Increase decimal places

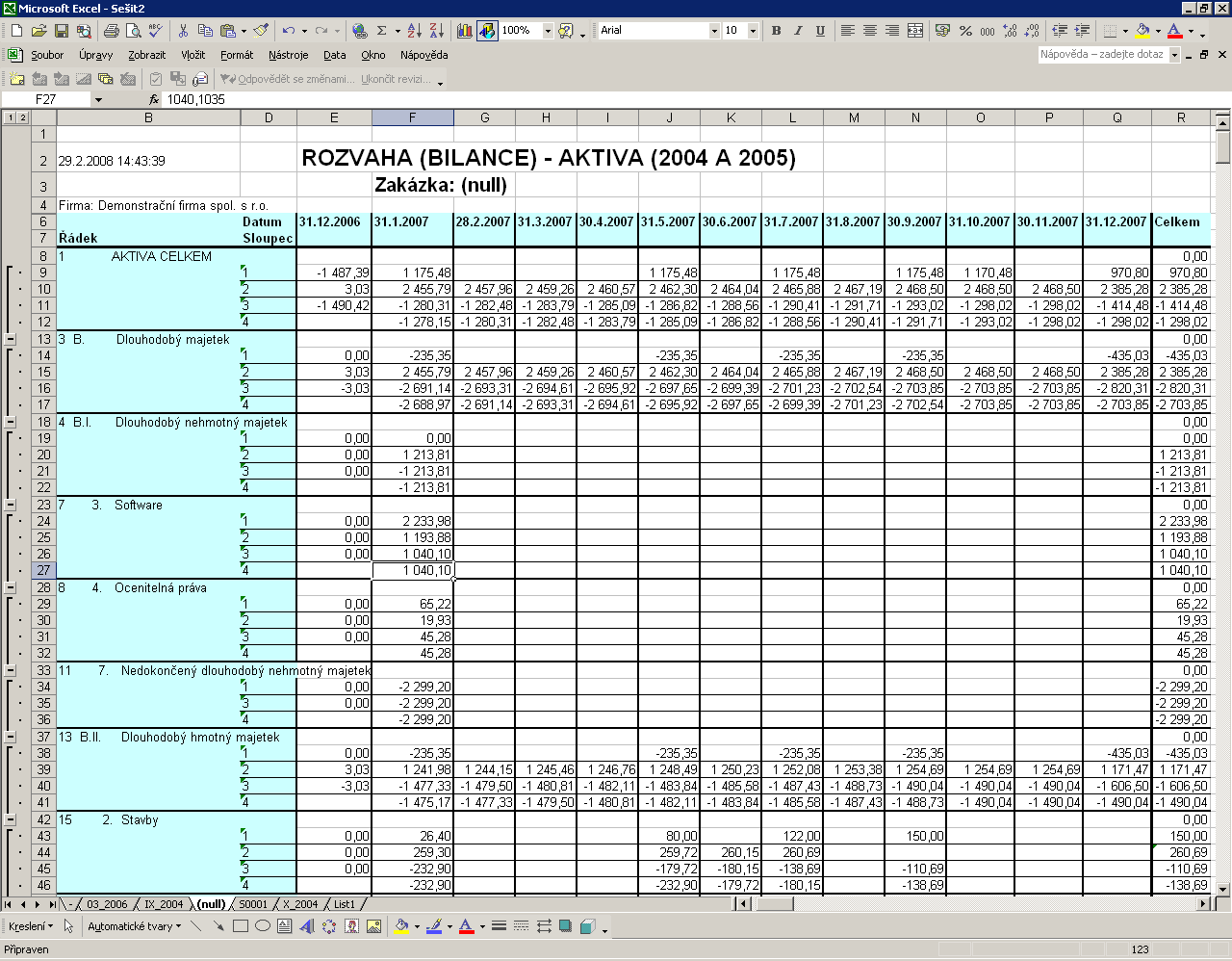point(1010,31)
